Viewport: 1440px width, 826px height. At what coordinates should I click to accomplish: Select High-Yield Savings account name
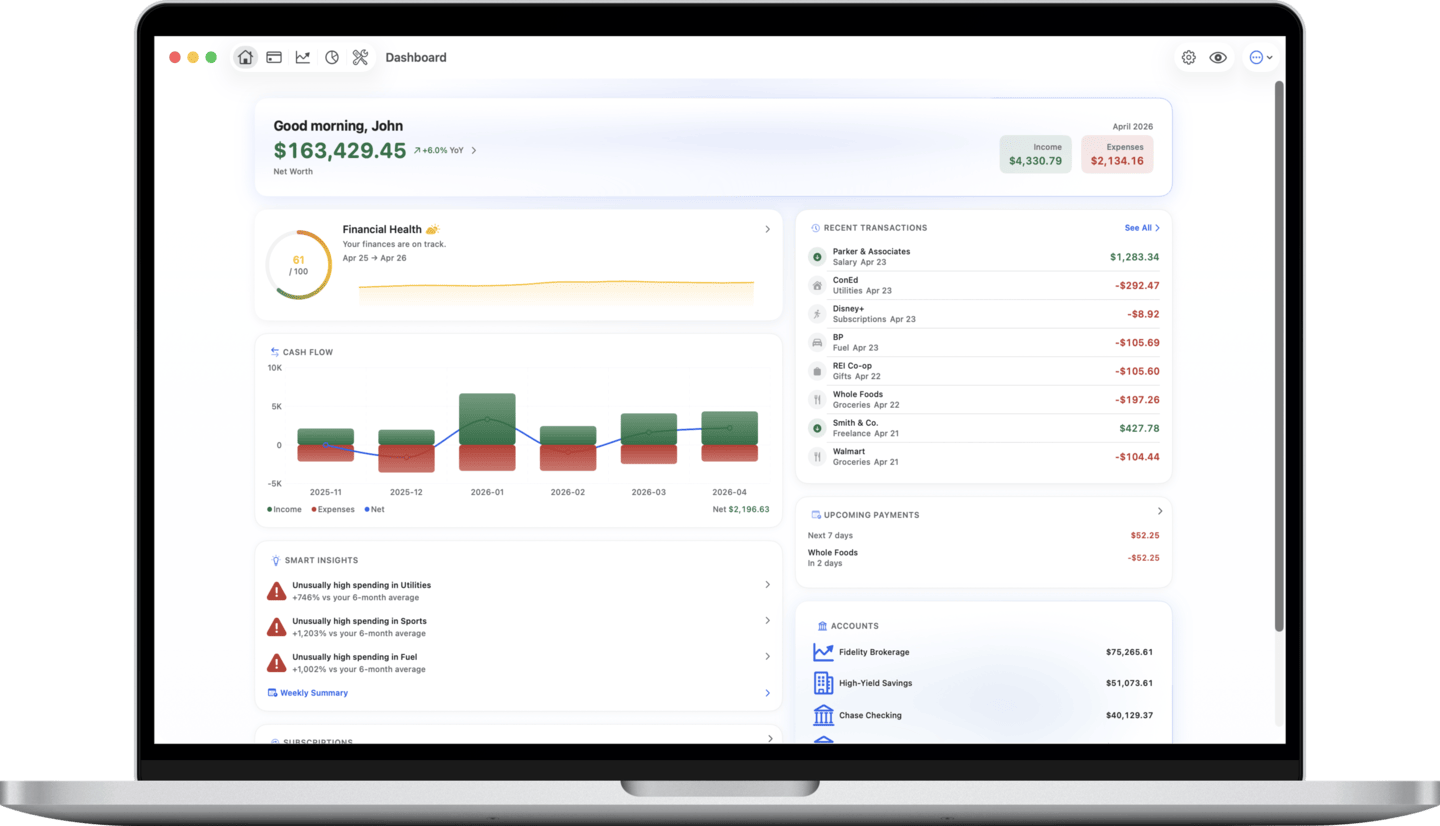coord(875,683)
